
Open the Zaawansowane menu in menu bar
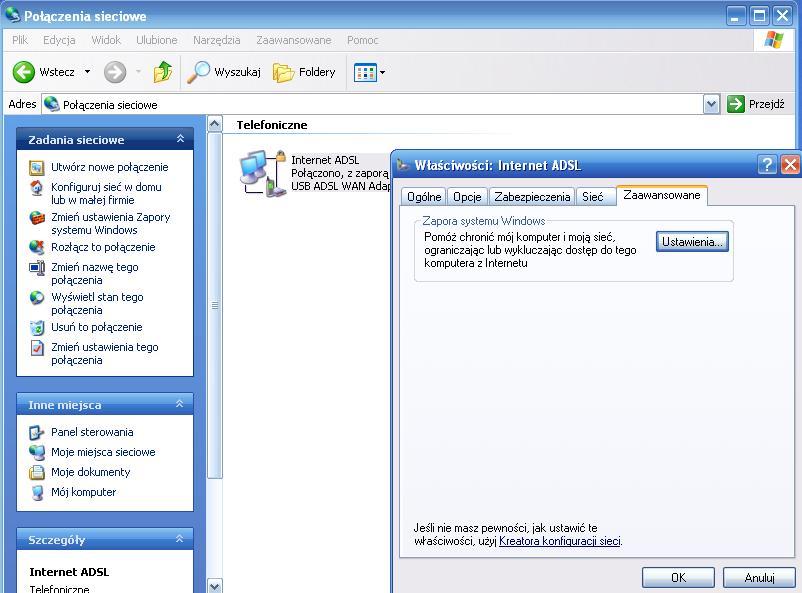[294, 40]
